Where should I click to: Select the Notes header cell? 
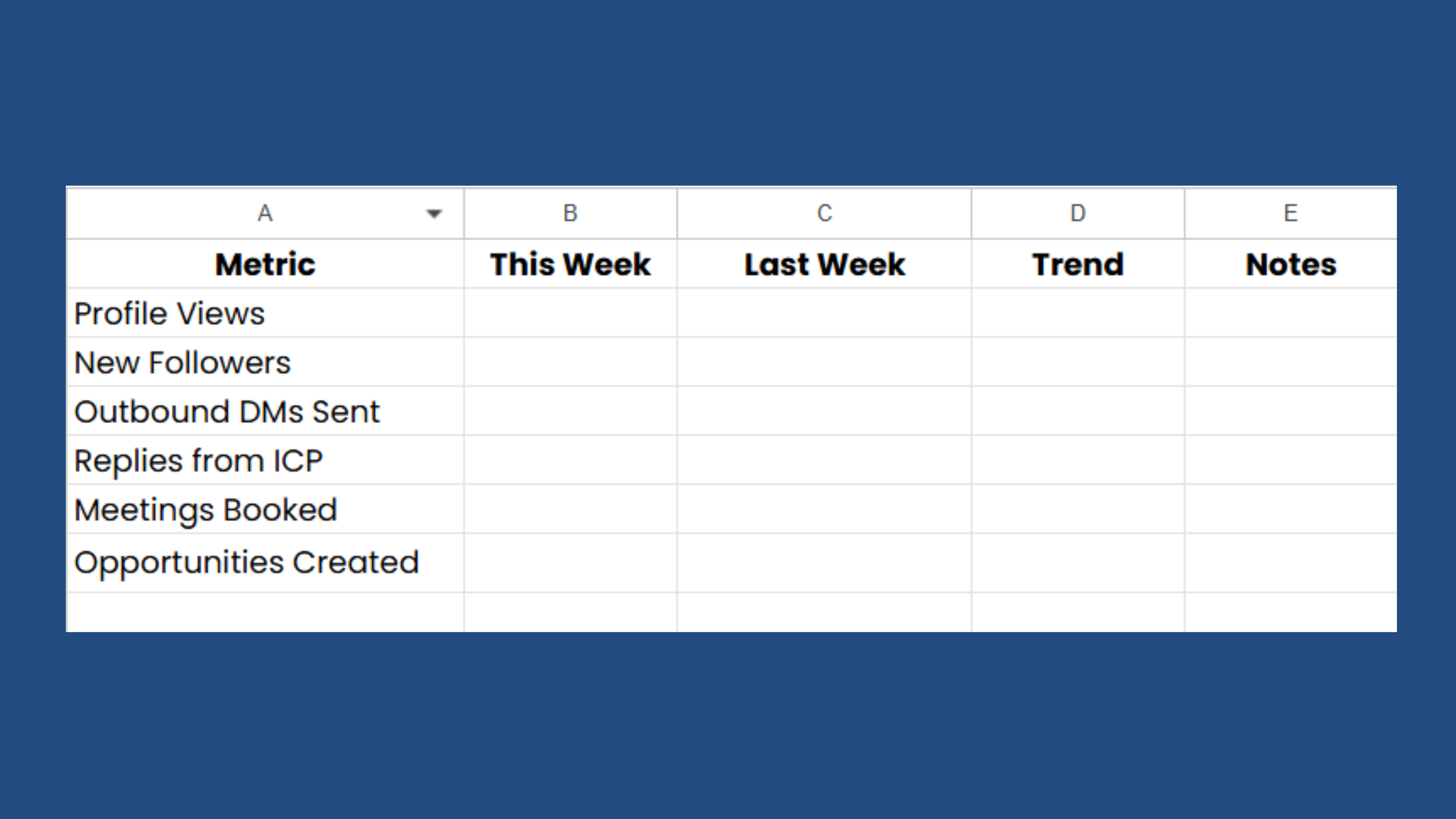point(1290,264)
